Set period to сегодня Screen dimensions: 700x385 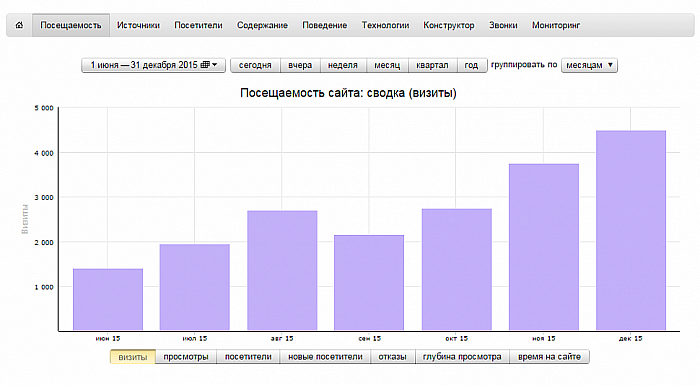click(x=255, y=65)
